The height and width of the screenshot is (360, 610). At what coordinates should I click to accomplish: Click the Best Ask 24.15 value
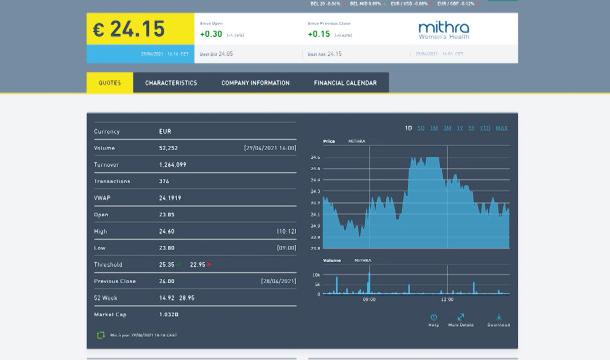(x=334, y=54)
